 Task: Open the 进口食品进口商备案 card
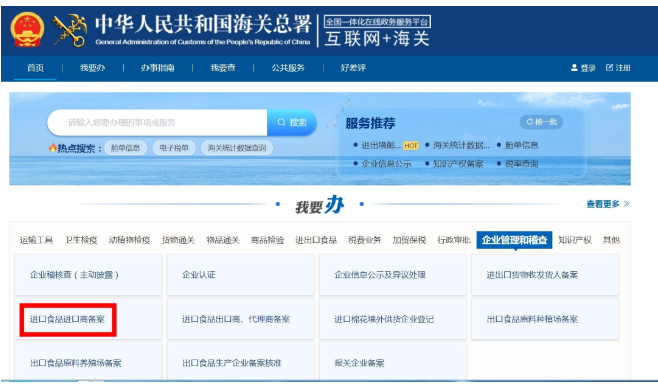coord(88,320)
